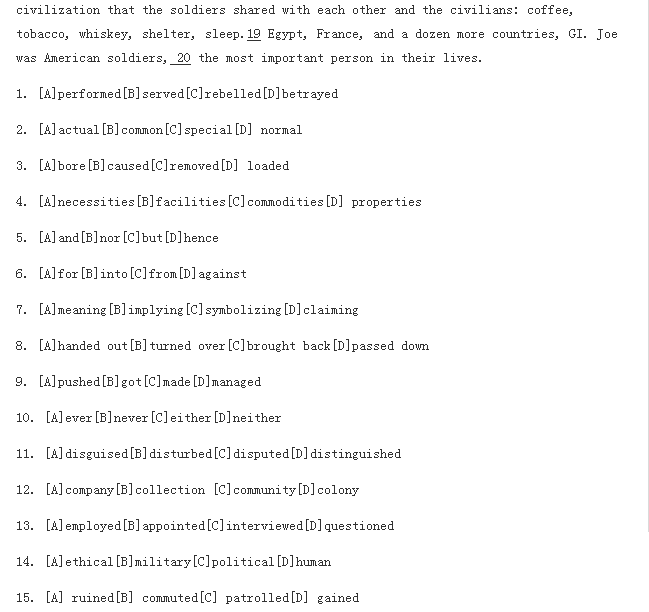Click the word 'whiskey' in the passage
Image resolution: width=649 pixels, height=612 pixels.
coord(105,34)
